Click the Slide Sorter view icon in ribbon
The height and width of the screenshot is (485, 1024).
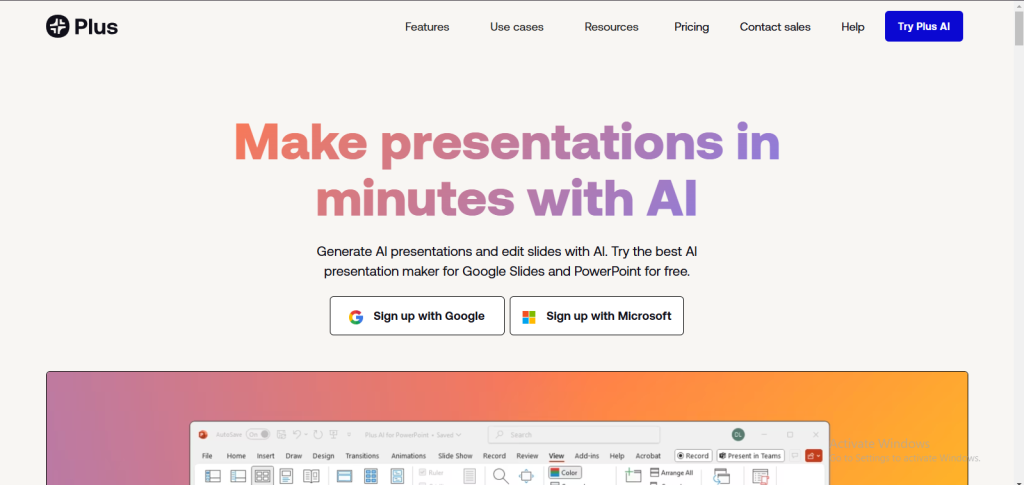[x=262, y=477]
